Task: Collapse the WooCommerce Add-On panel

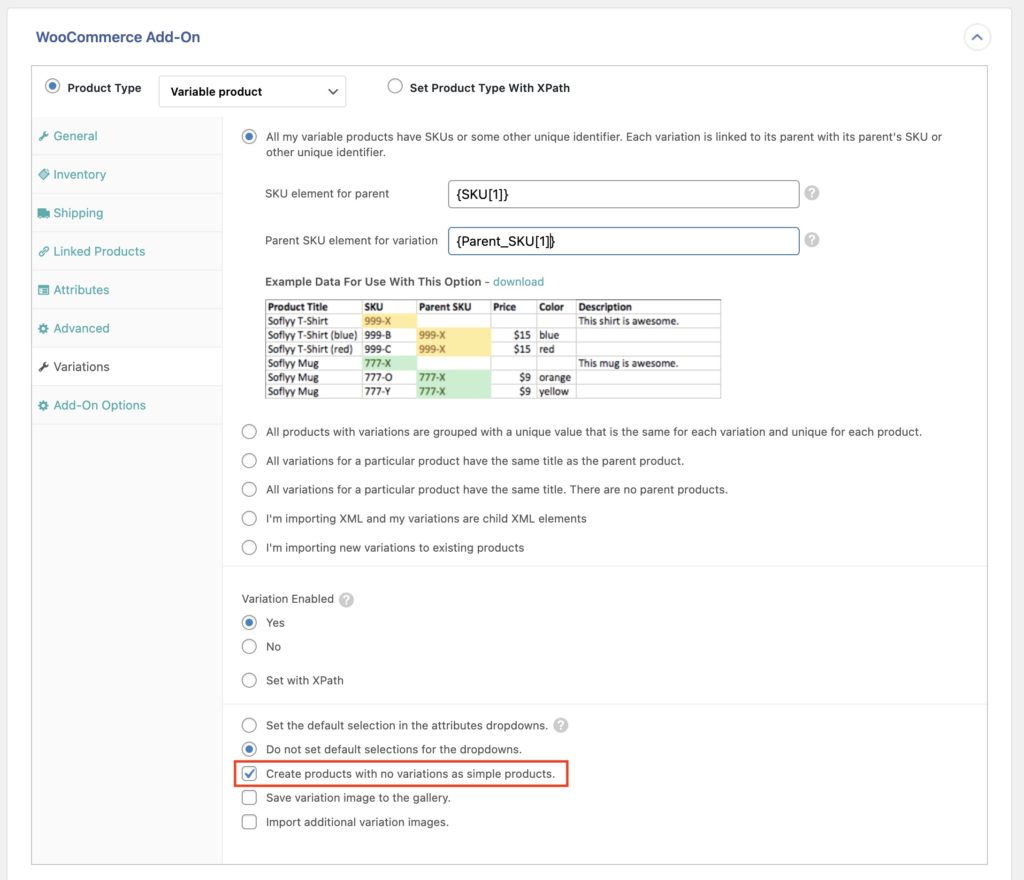Action: click(x=977, y=37)
